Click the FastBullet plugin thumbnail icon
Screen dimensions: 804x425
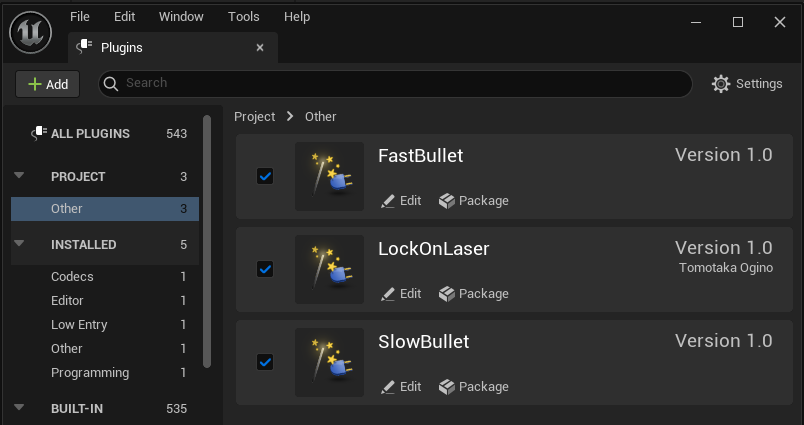[x=329, y=177]
